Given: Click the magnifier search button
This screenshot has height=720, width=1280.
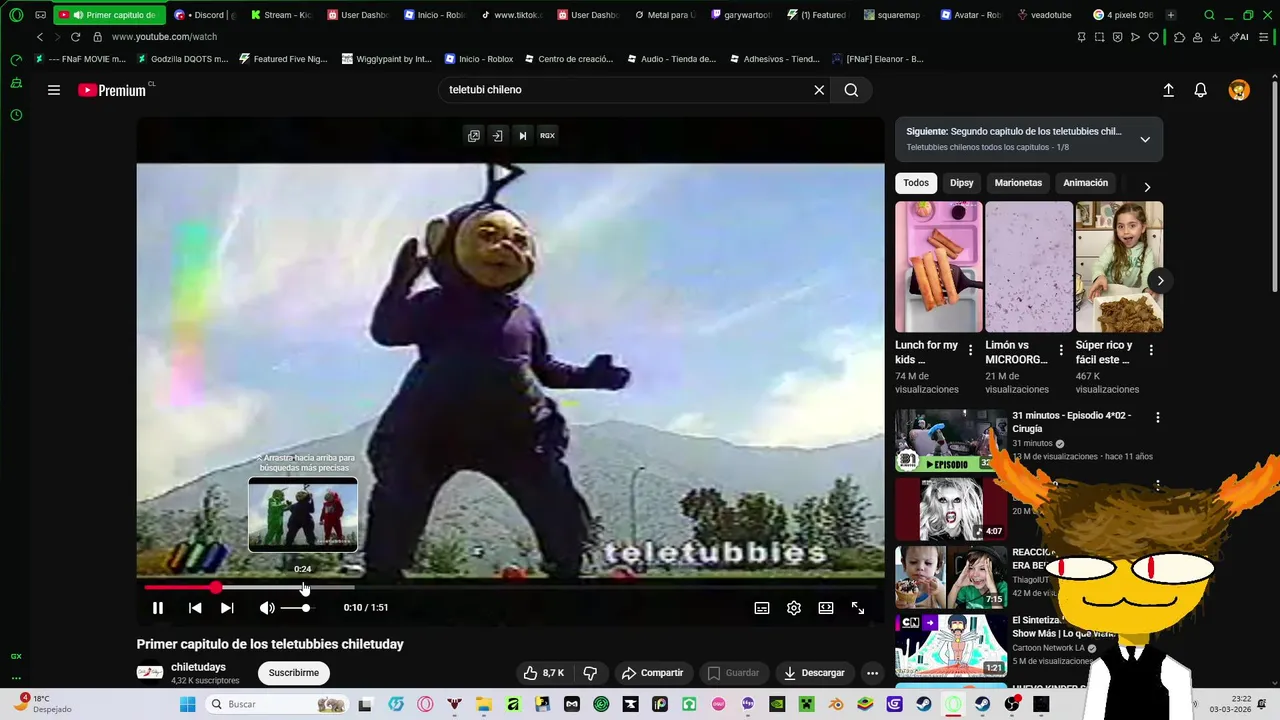Looking at the screenshot, I should (851, 90).
